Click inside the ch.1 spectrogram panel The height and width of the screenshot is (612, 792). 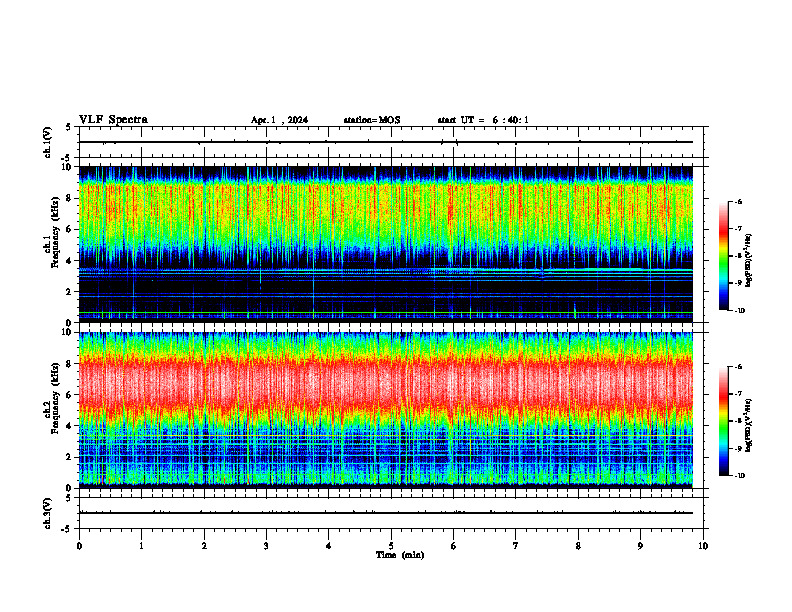click(386, 244)
